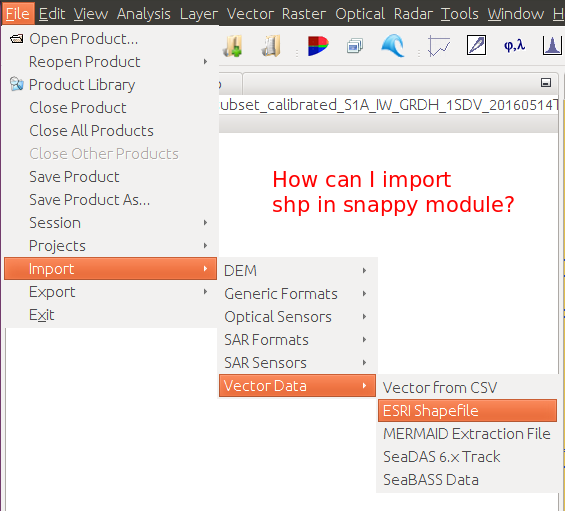Click the tile windows toolbar icon
The height and width of the screenshot is (511, 565).
tap(355, 46)
